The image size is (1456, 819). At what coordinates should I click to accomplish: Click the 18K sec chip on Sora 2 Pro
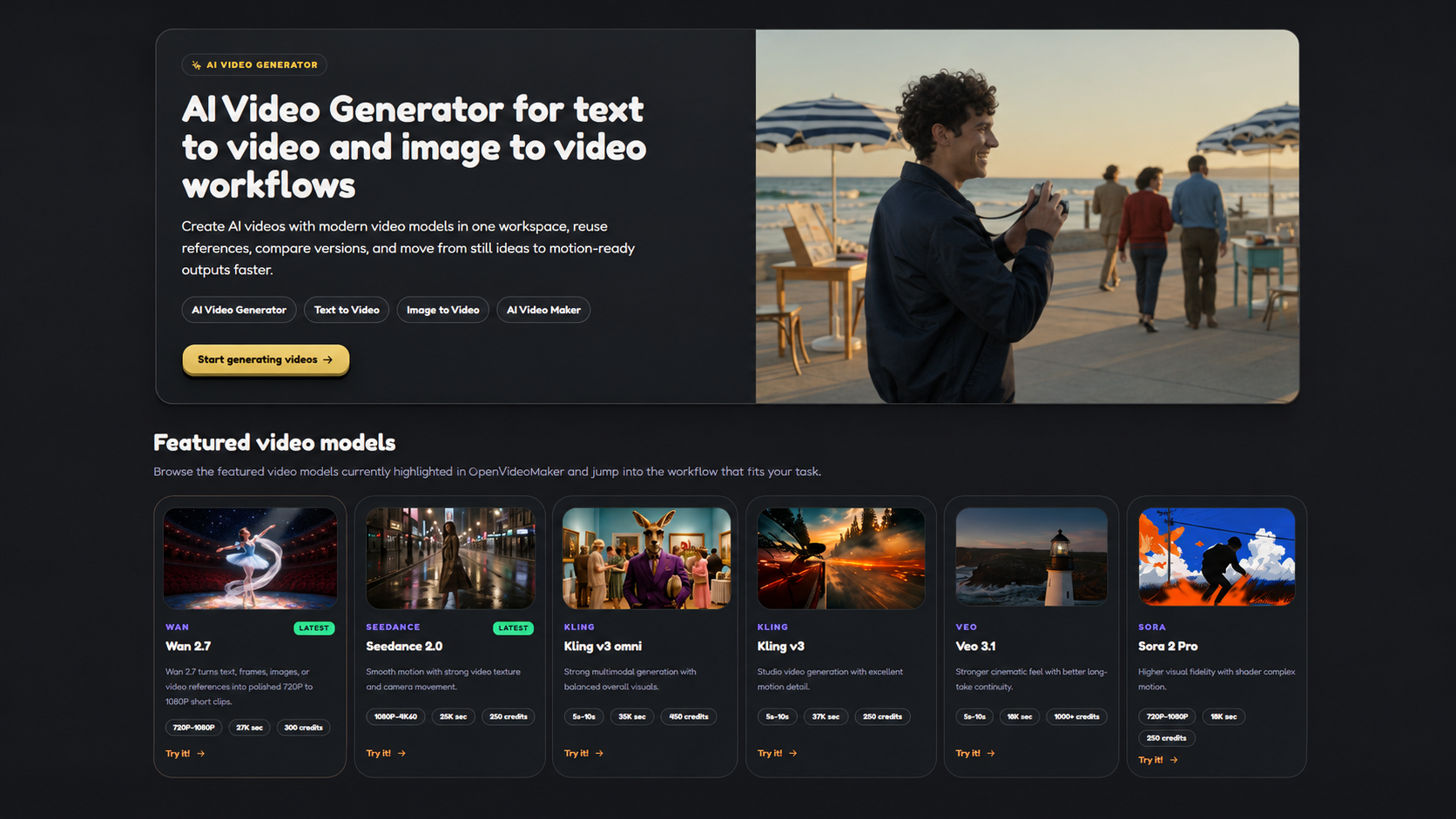[x=1223, y=717]
